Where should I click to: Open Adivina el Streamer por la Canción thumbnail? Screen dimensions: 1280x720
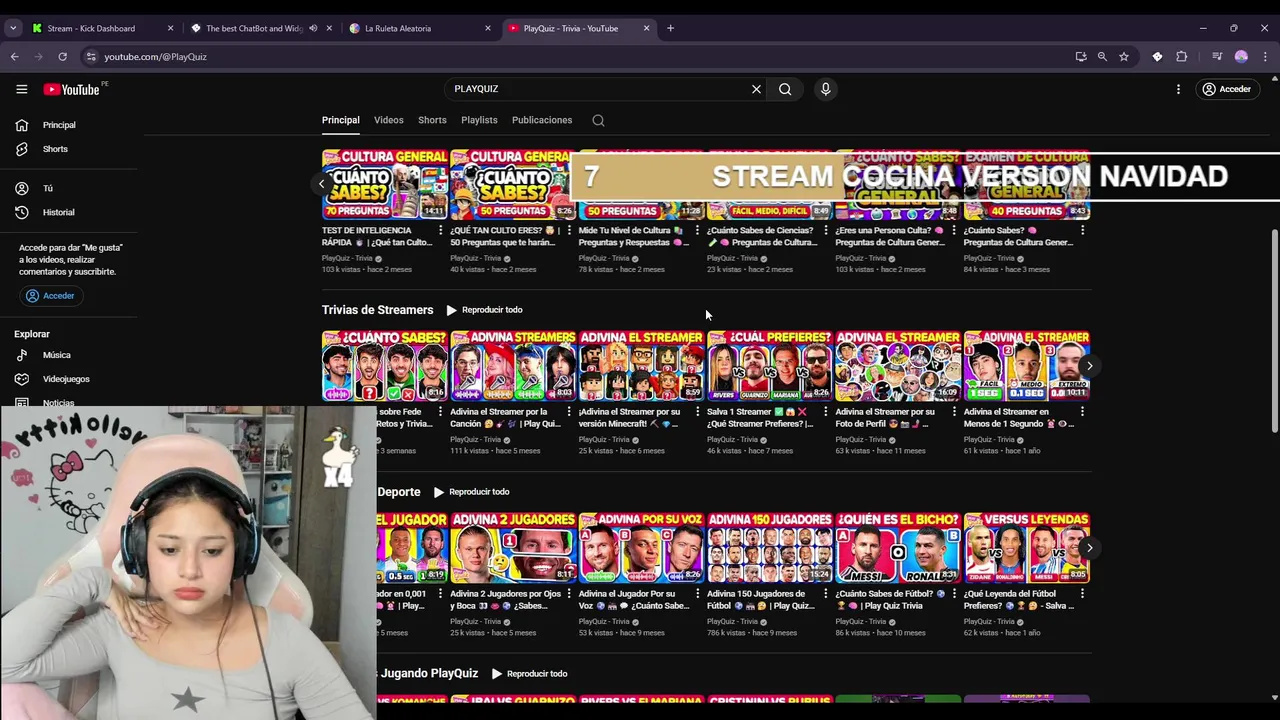point(513,366)
